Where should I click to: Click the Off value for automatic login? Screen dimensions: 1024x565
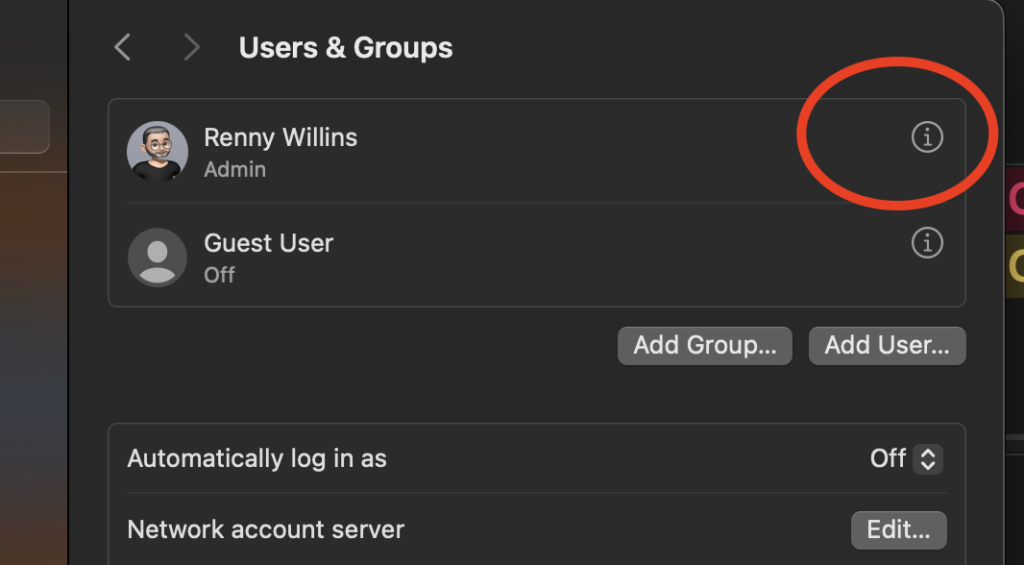click(888, 459)
